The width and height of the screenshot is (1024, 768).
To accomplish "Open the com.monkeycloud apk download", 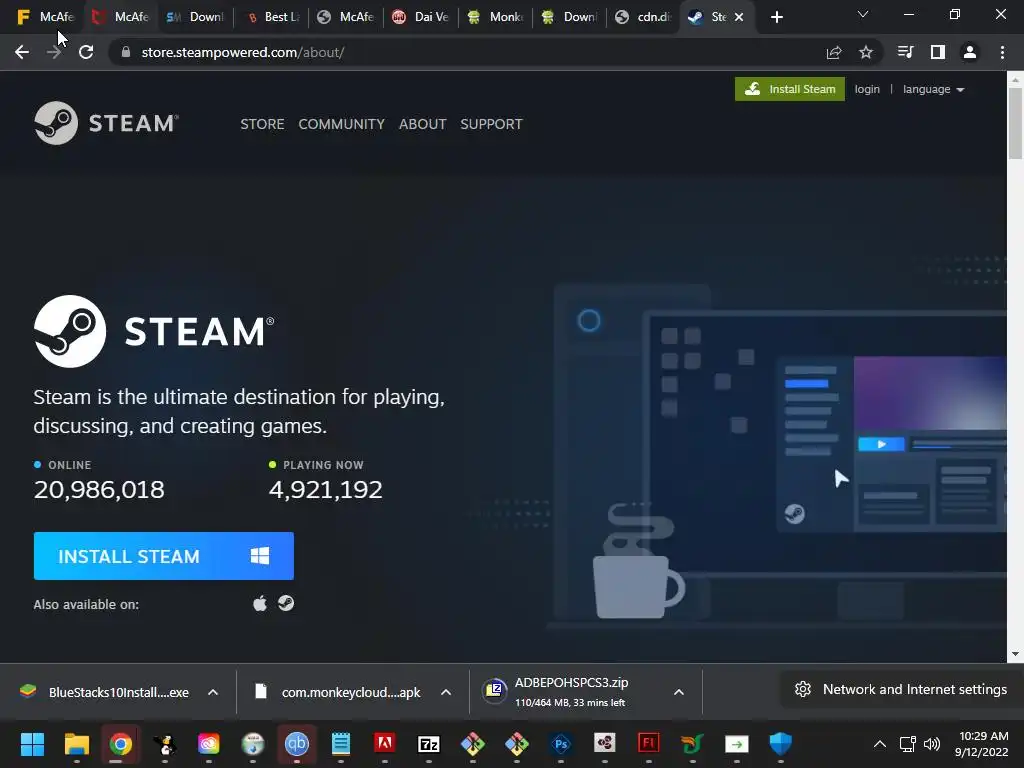I will 340,692.
